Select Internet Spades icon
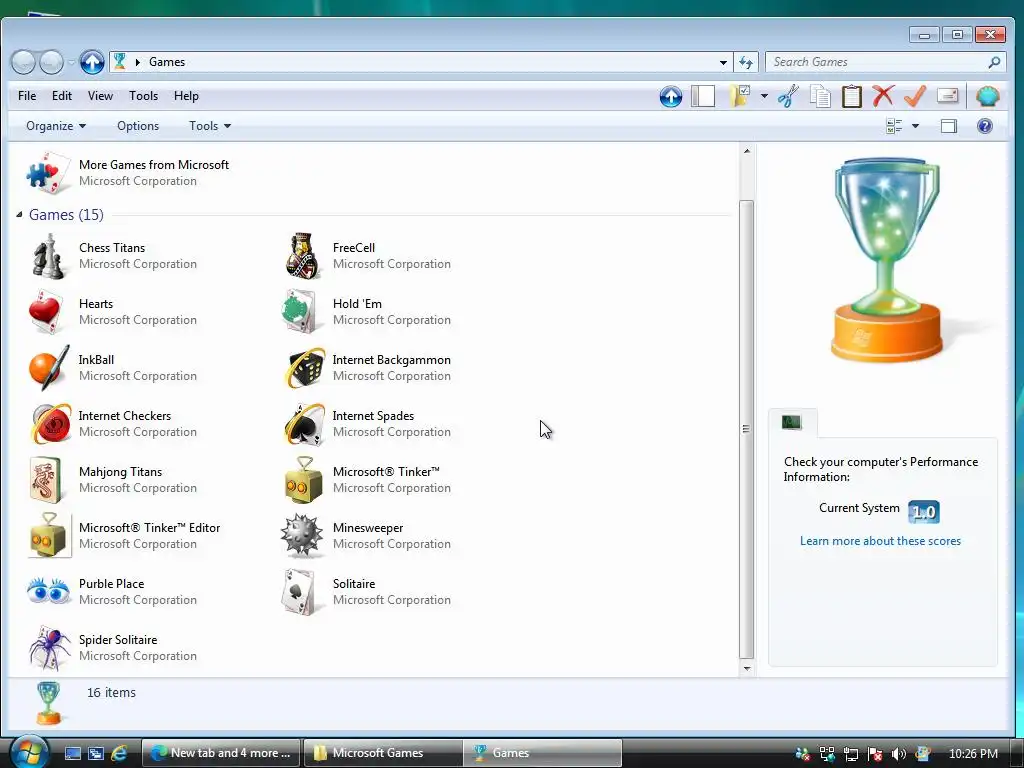The image size is (1024, 768). coord(304,424)
